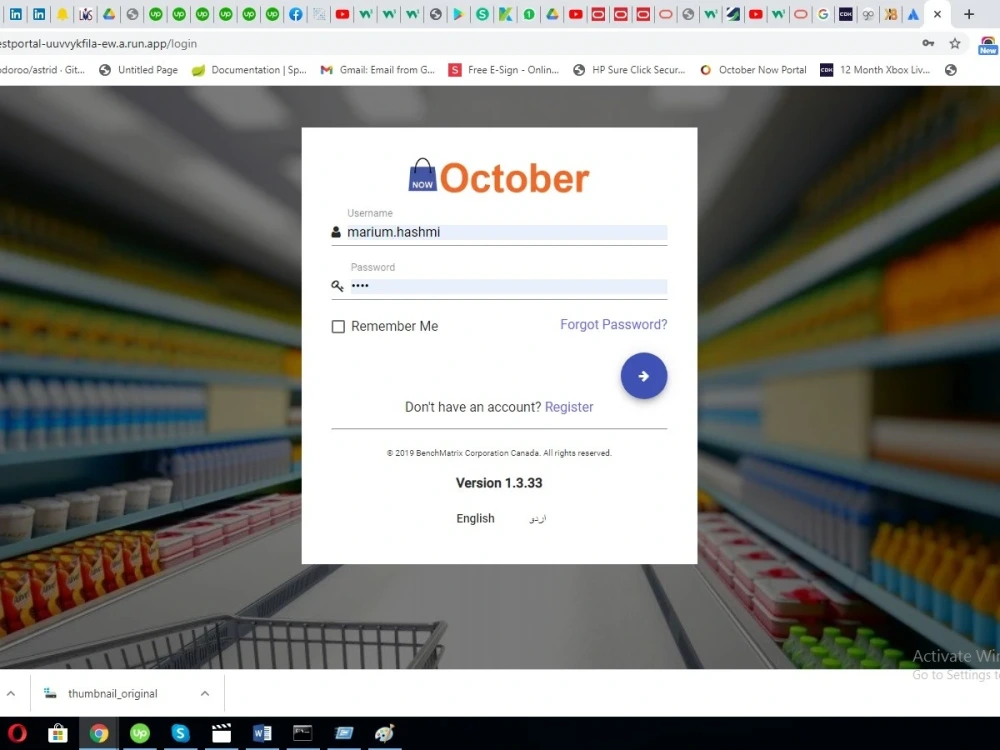This screenshot has width=1000, height=750.
Task: Expand the thumbnail_original download options chevron
Action: pyautogui.click(x=205, y=693)
